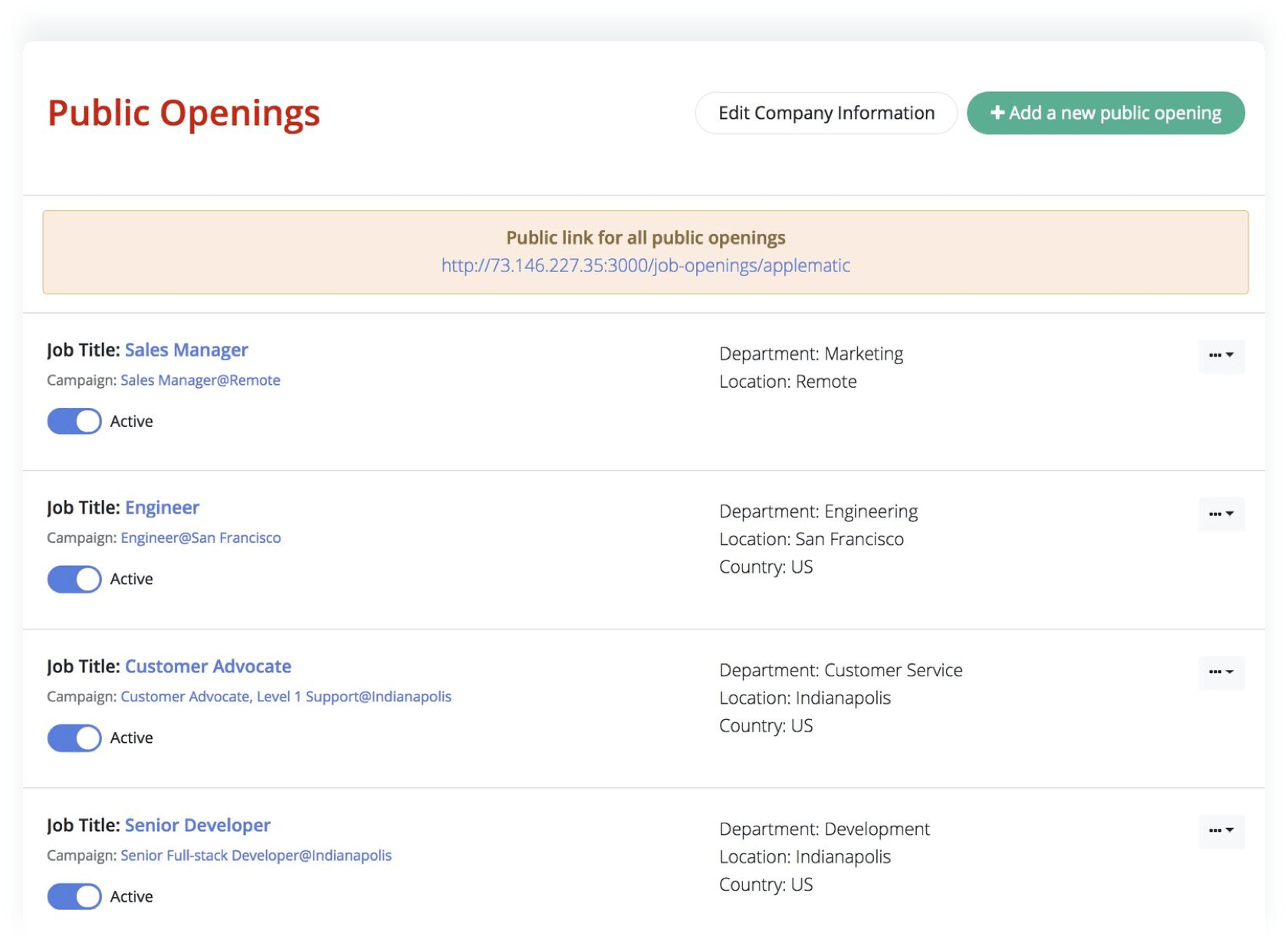Expand the dropdown caret on Sales Manager row
This screenshot has height=943, width=1288.
(1230, 356)
